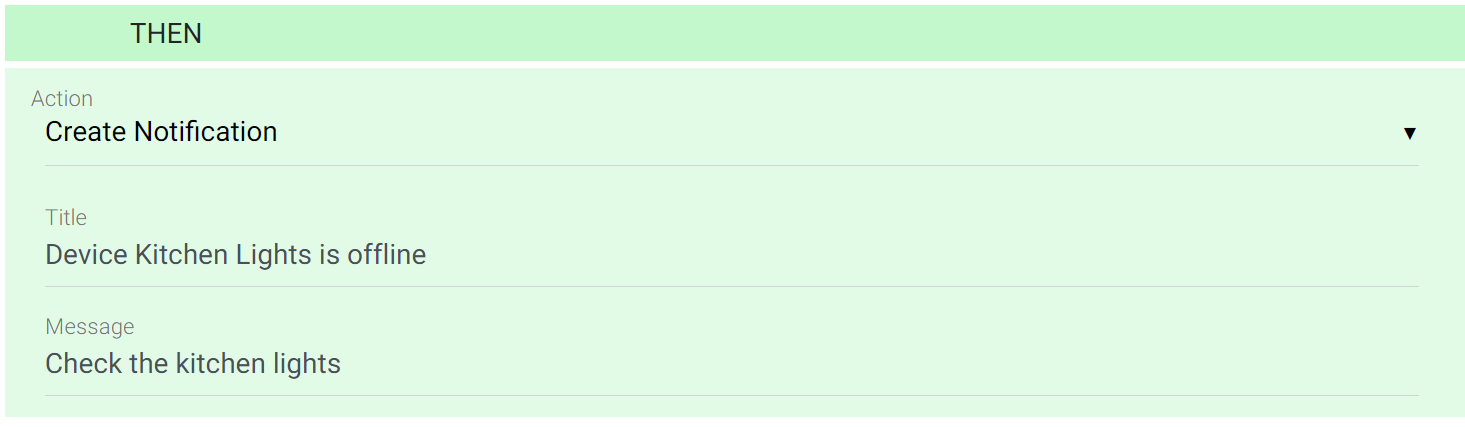Open the Action dropdown showing Create Notification

[x=700, y=132]
